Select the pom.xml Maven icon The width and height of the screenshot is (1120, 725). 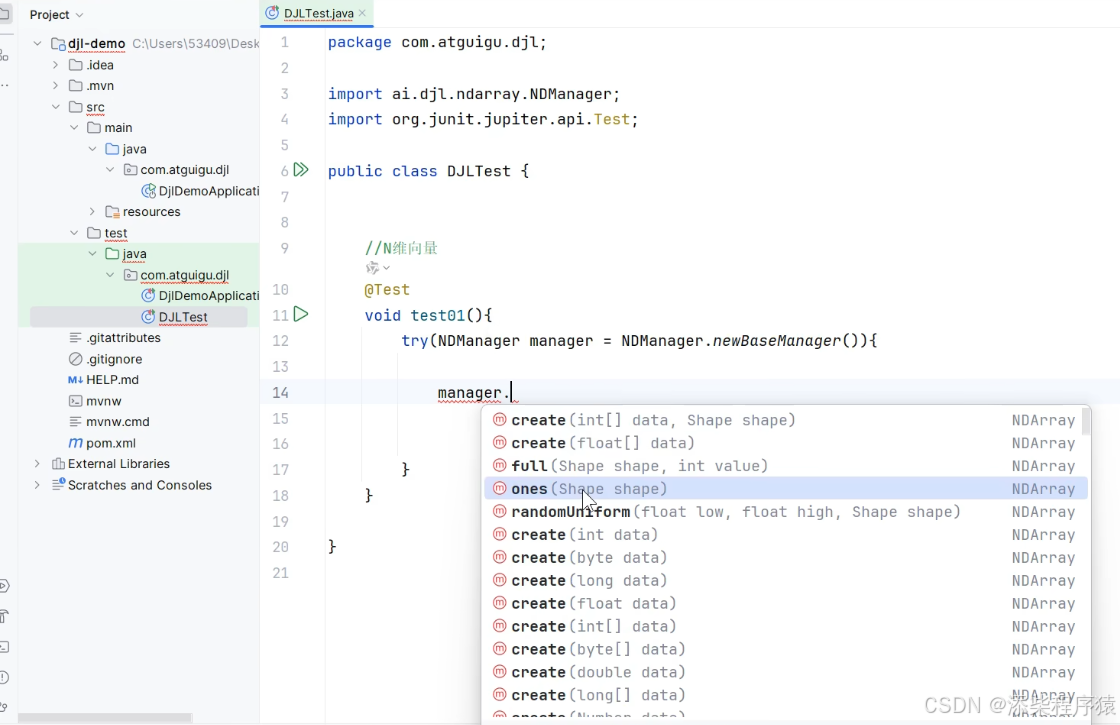coord(75,443)
